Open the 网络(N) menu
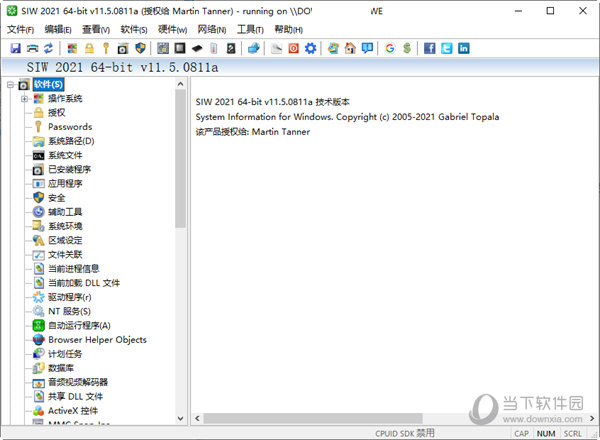Screen dimensions: 600x440 tap(212, 29)
